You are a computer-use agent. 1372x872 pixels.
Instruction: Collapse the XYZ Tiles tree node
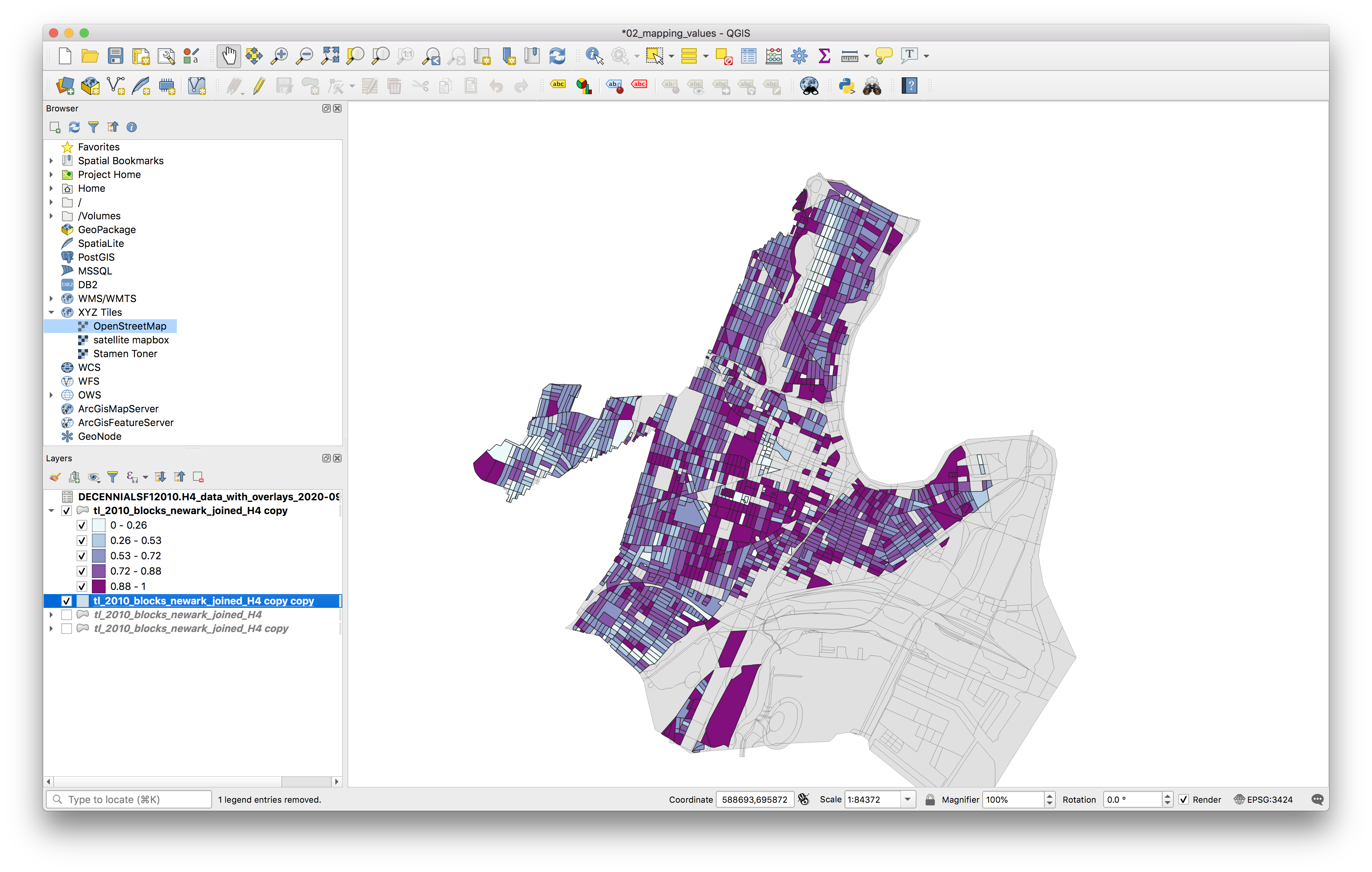pos(51,312)
